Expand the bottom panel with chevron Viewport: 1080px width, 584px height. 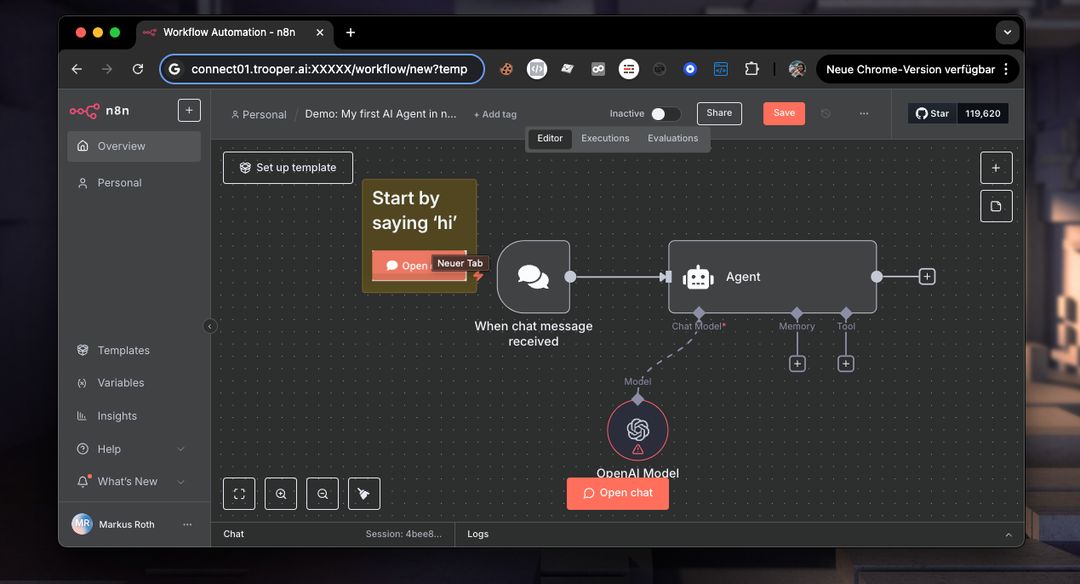1008,534
